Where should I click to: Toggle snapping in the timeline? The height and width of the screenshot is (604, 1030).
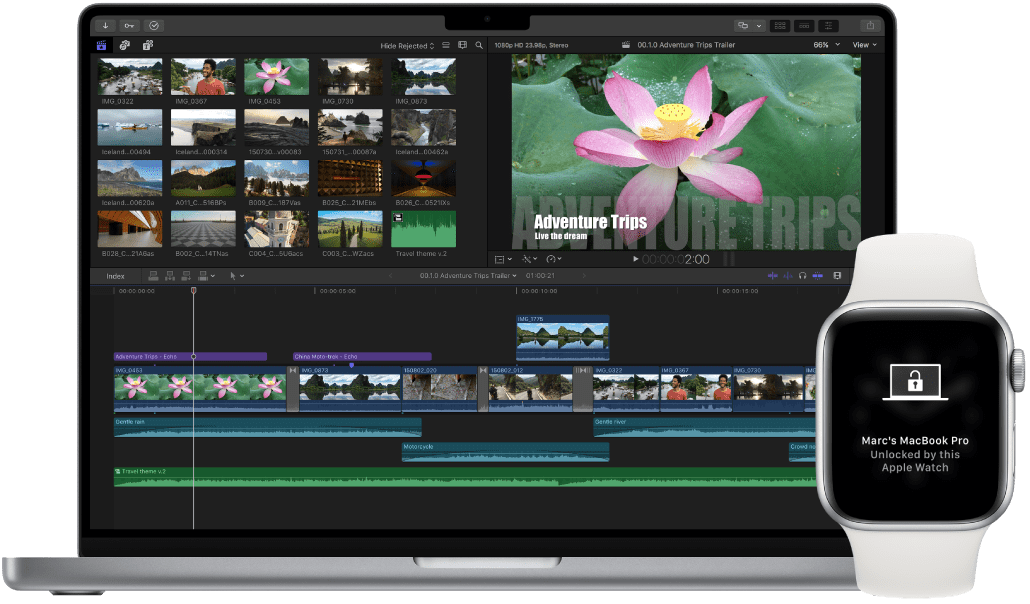pyautogui.click(x=817, y=275)
